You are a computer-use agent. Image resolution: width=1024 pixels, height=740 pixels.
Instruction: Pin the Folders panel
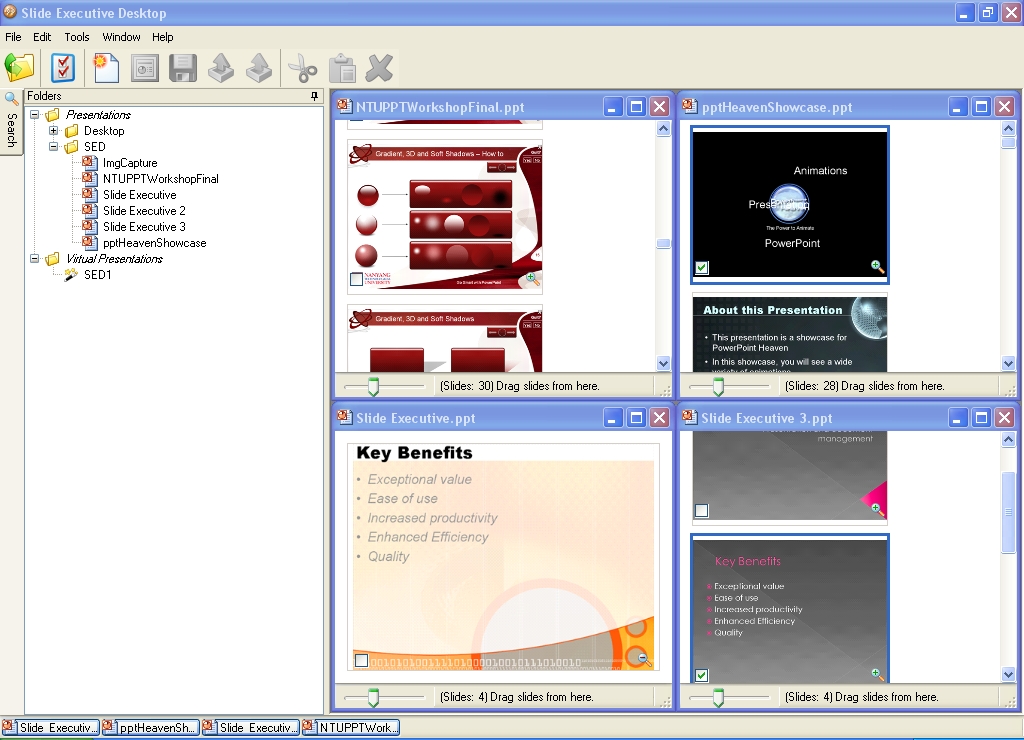click(x=314, y=96)
